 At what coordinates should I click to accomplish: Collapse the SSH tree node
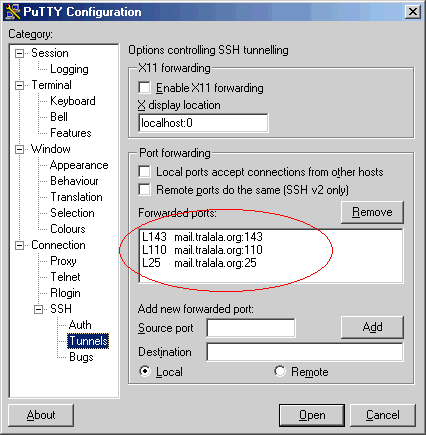39,310
